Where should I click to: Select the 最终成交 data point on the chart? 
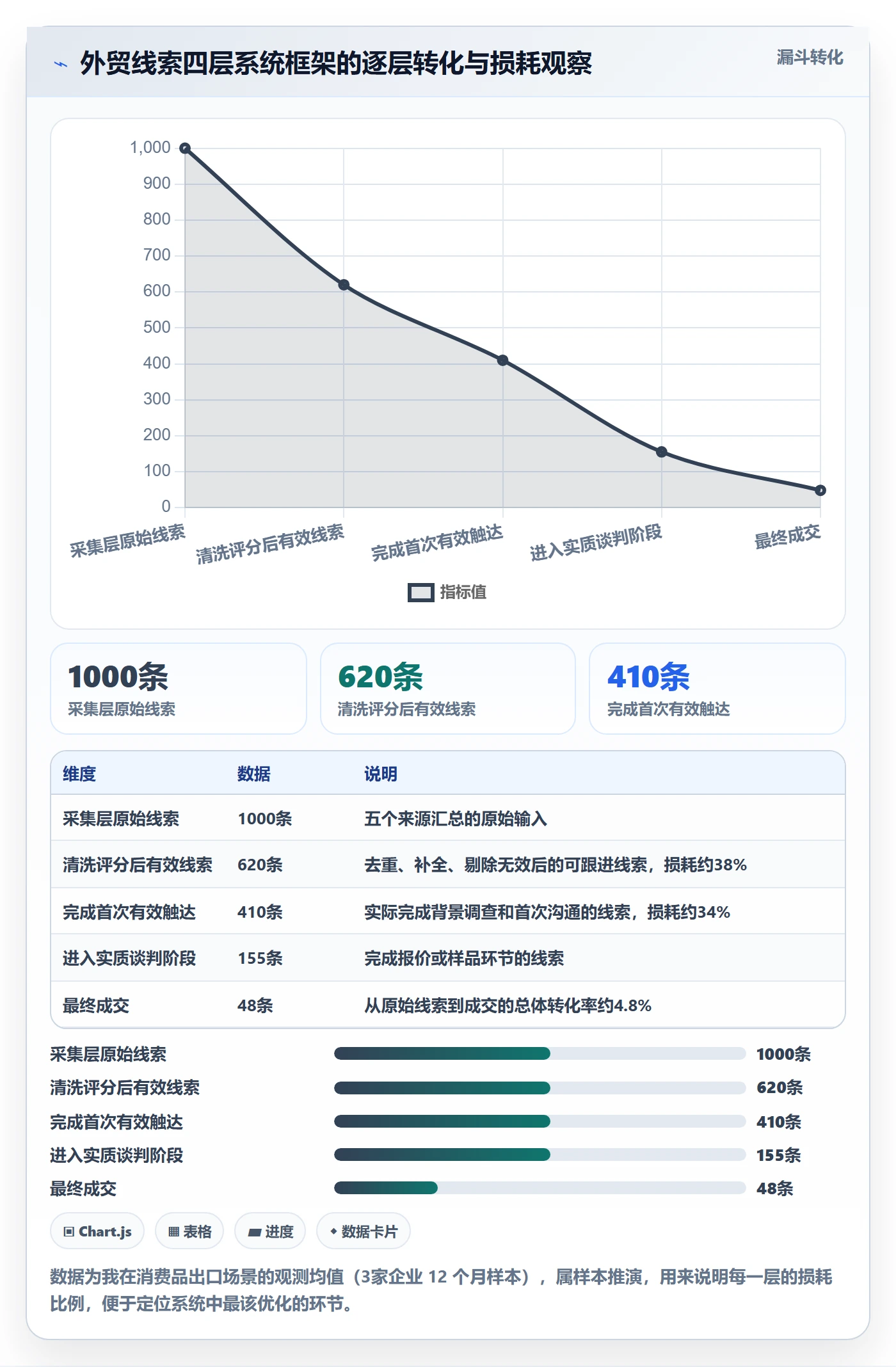point(820,490)
